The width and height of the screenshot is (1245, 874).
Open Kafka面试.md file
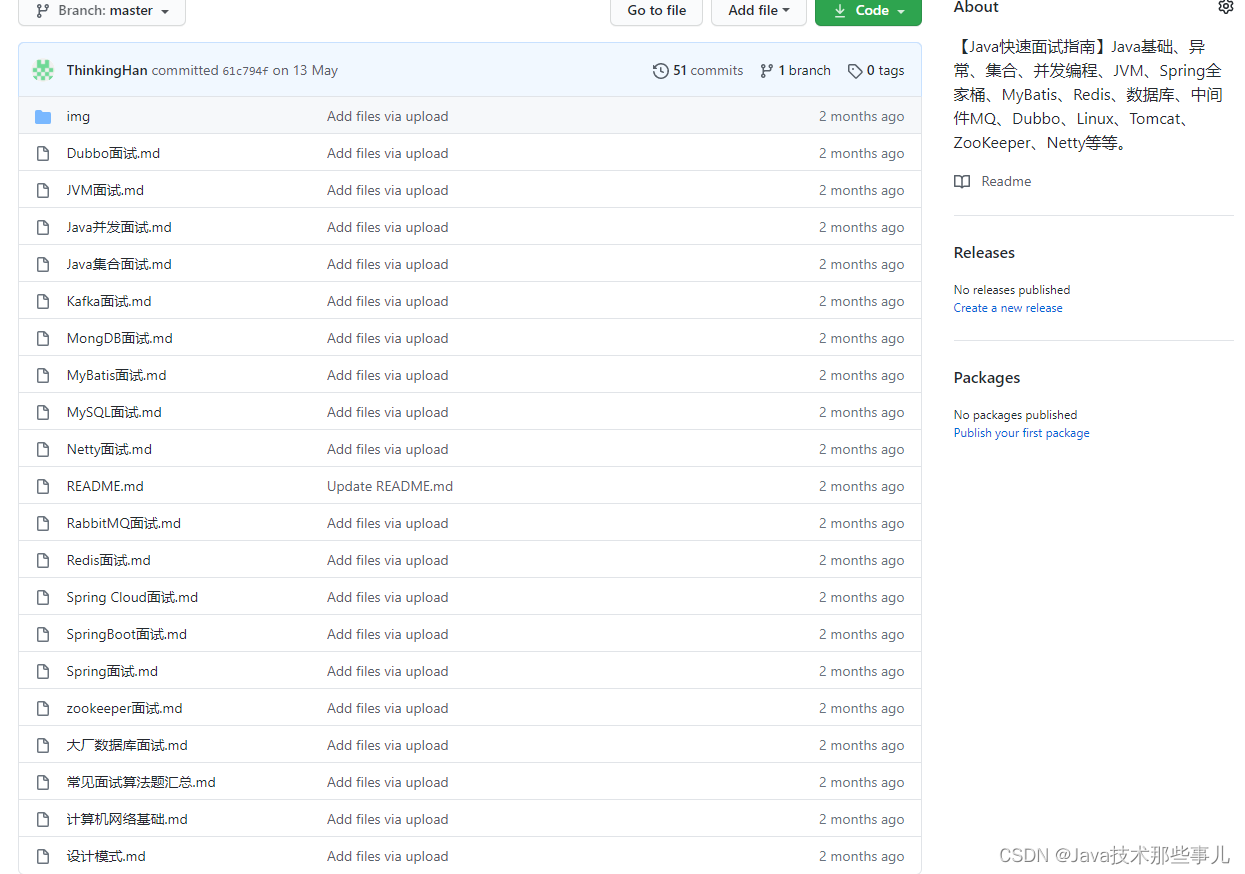[109, 301]
